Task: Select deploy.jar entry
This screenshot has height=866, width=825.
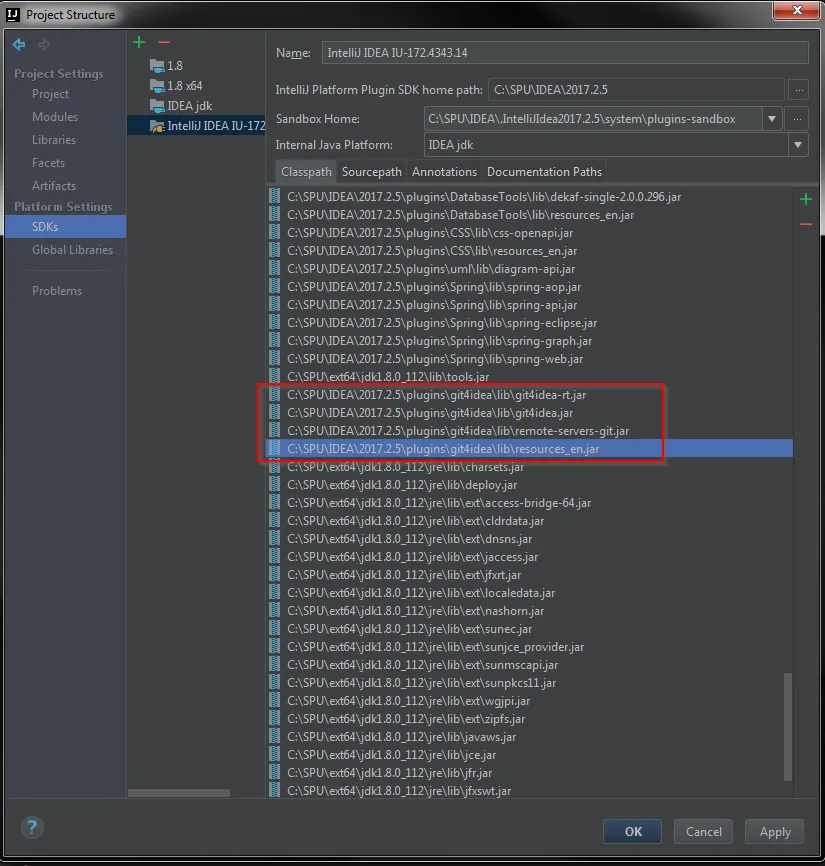Action: tap(530, 485)
